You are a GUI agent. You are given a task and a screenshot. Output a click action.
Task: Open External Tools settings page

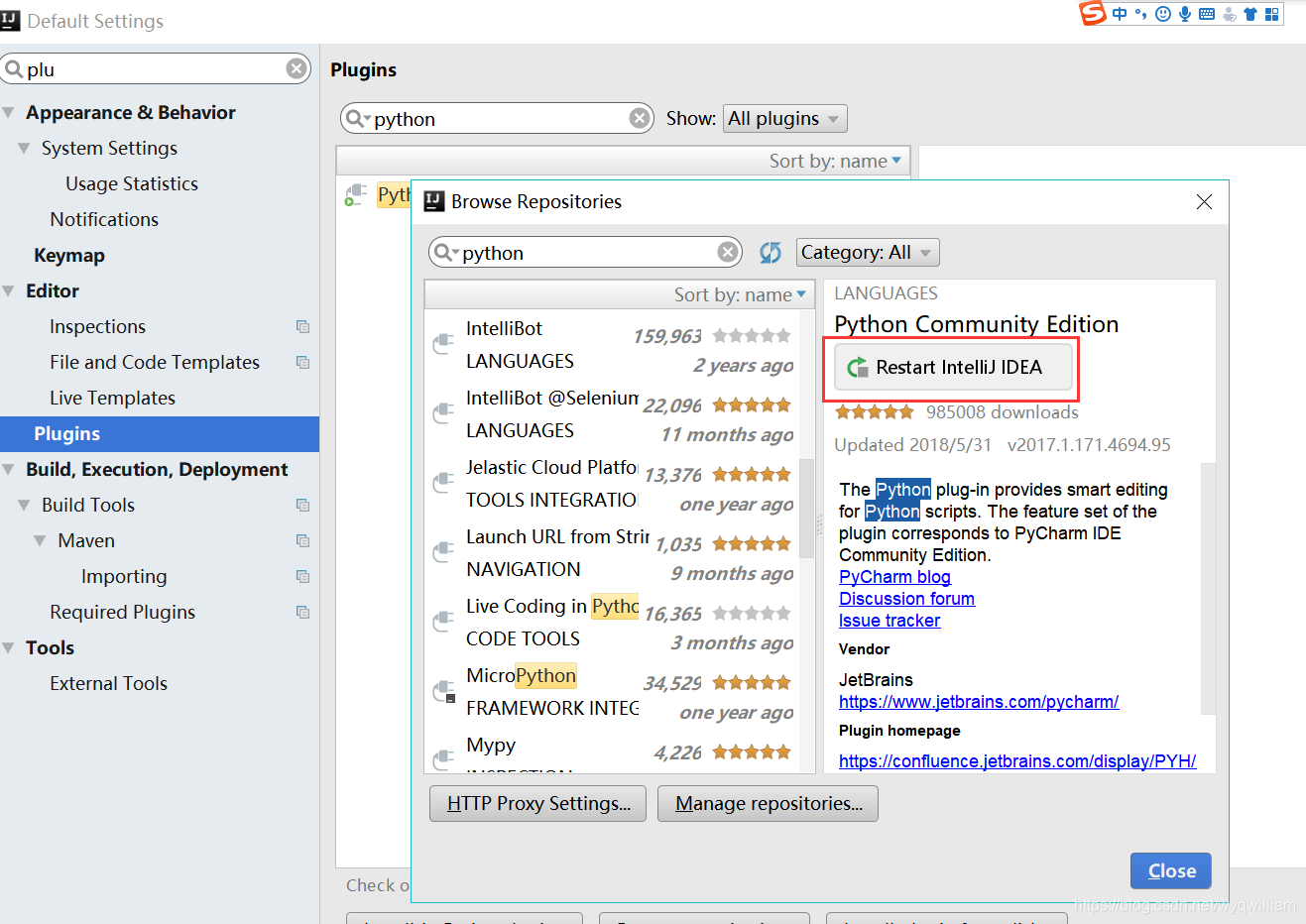coord(108,683)
